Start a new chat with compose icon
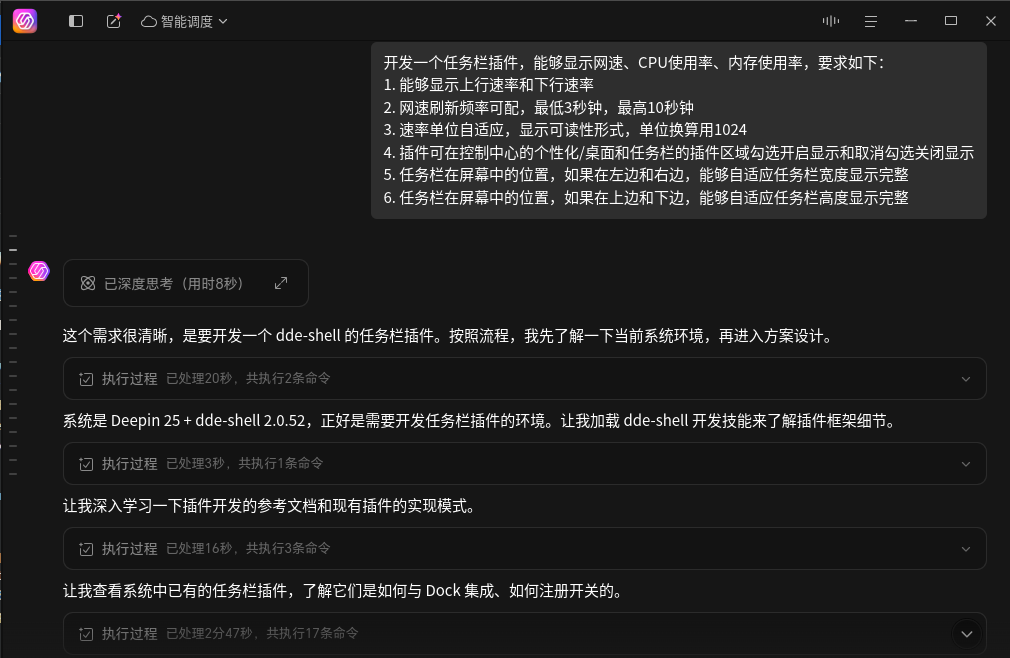This screenshot has height=658, width=1010. [x=113, y=21]
